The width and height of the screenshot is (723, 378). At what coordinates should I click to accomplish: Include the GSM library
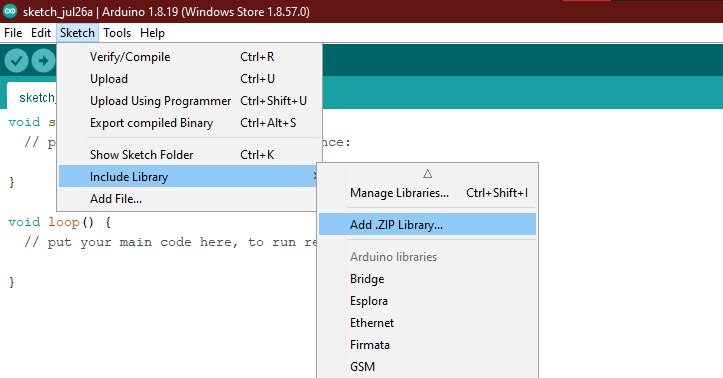[427, 367]
